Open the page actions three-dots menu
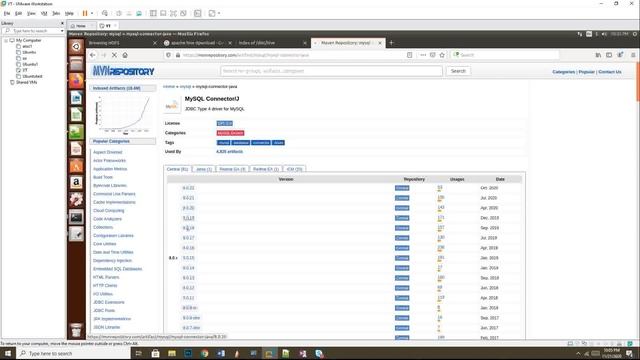The image size is (640, 360). [x=423, y=55]
